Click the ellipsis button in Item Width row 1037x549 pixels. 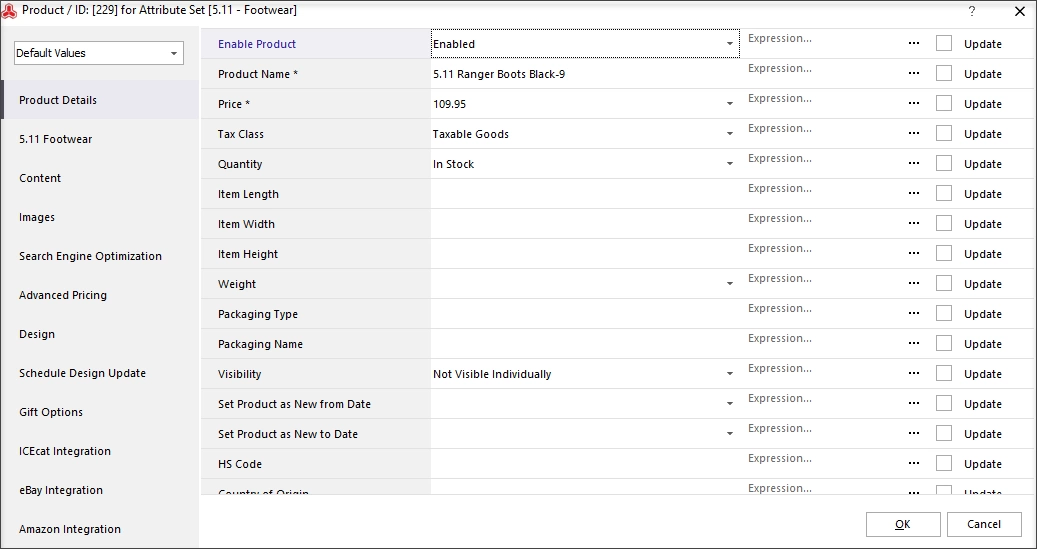913,224
